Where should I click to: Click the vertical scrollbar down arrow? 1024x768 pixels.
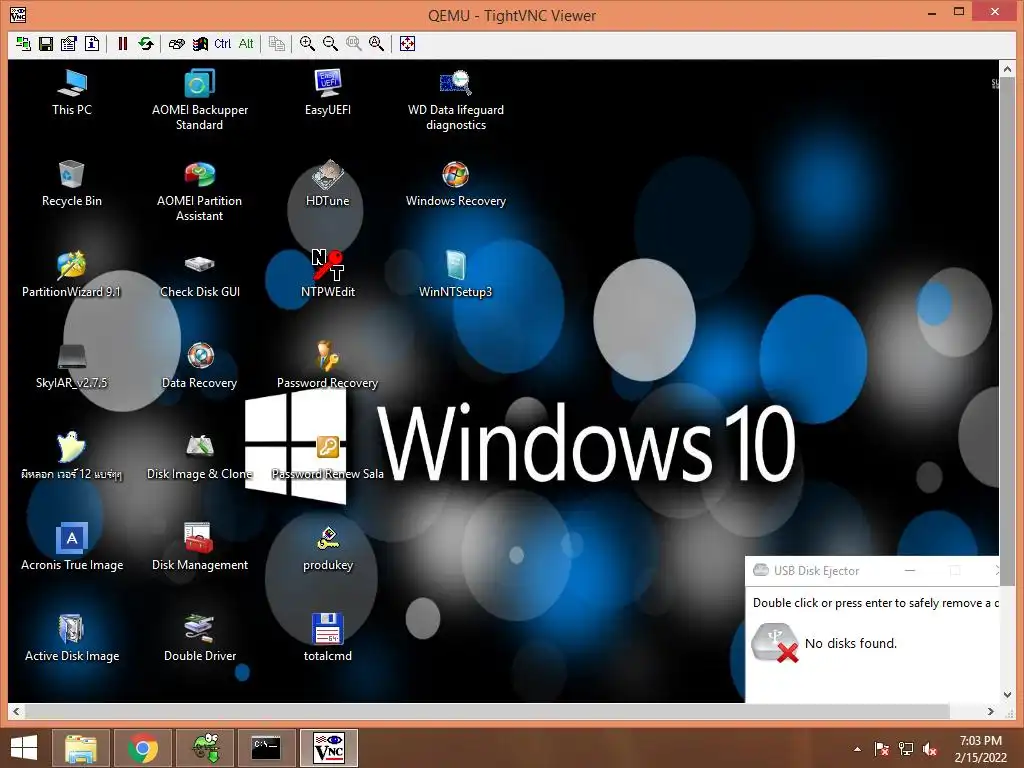click(x=1007, y=695)
